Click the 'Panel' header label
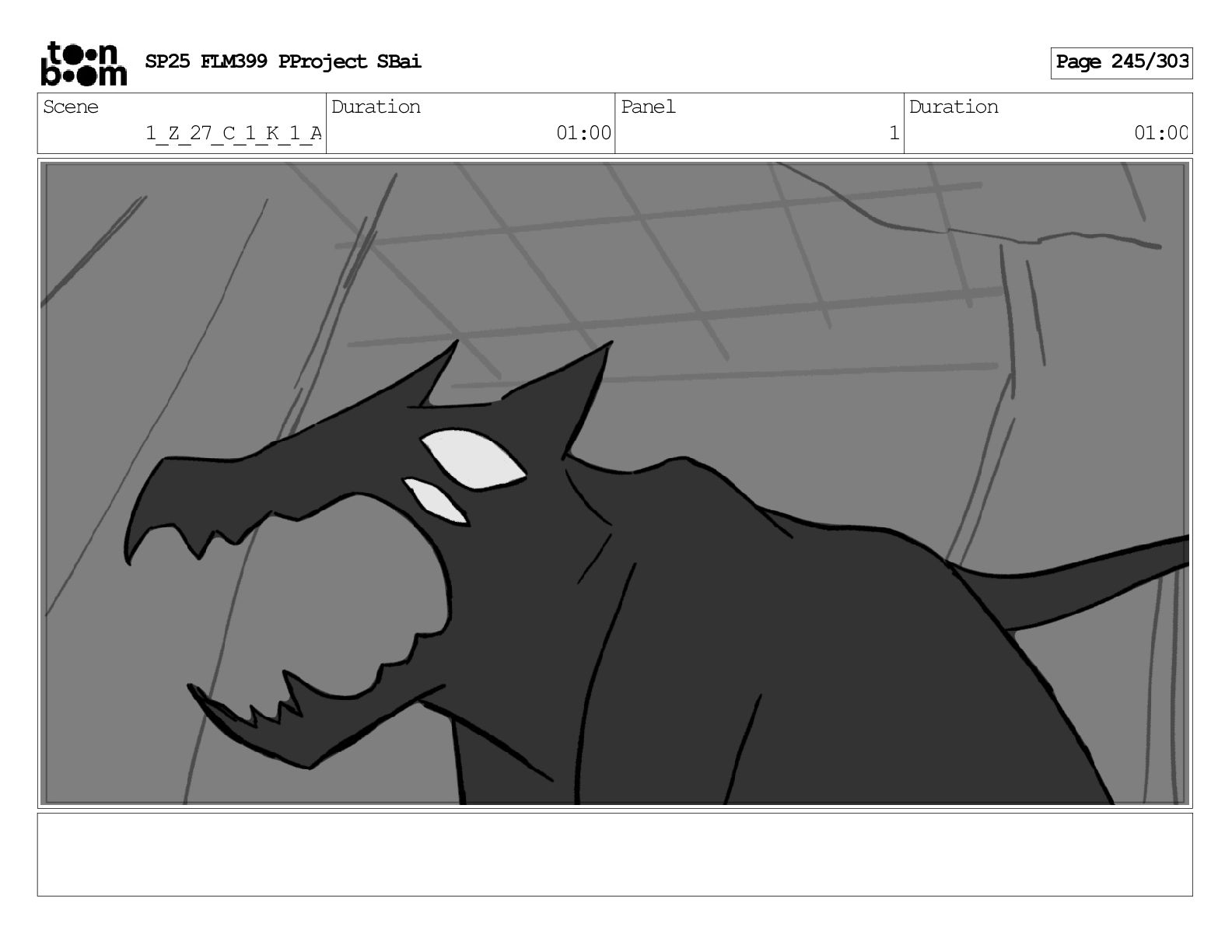 pos(649,107)
